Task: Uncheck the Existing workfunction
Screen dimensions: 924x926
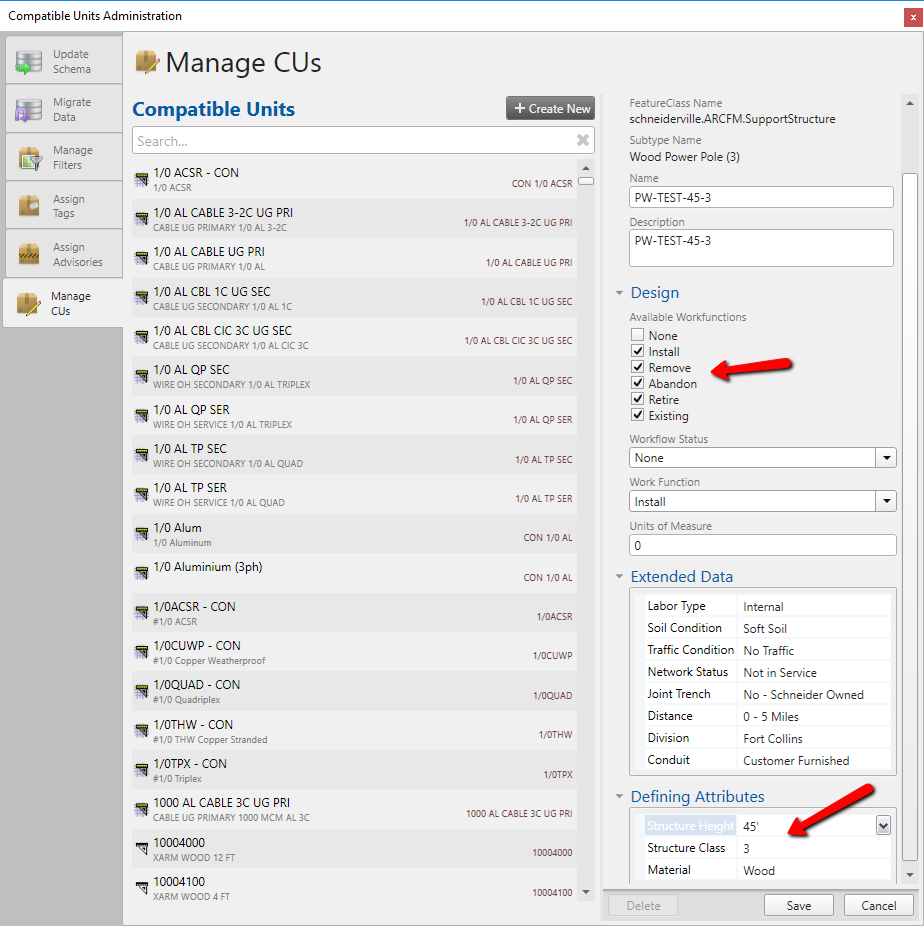Action: pyautogui.click(x=638, y=415)
